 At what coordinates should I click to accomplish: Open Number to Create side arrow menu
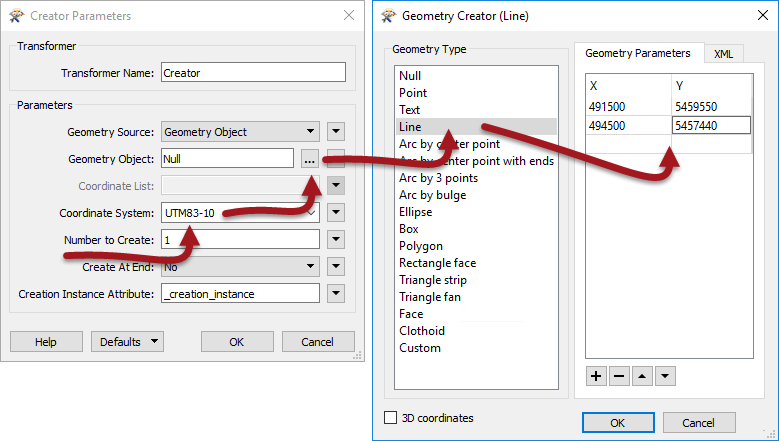336,239
